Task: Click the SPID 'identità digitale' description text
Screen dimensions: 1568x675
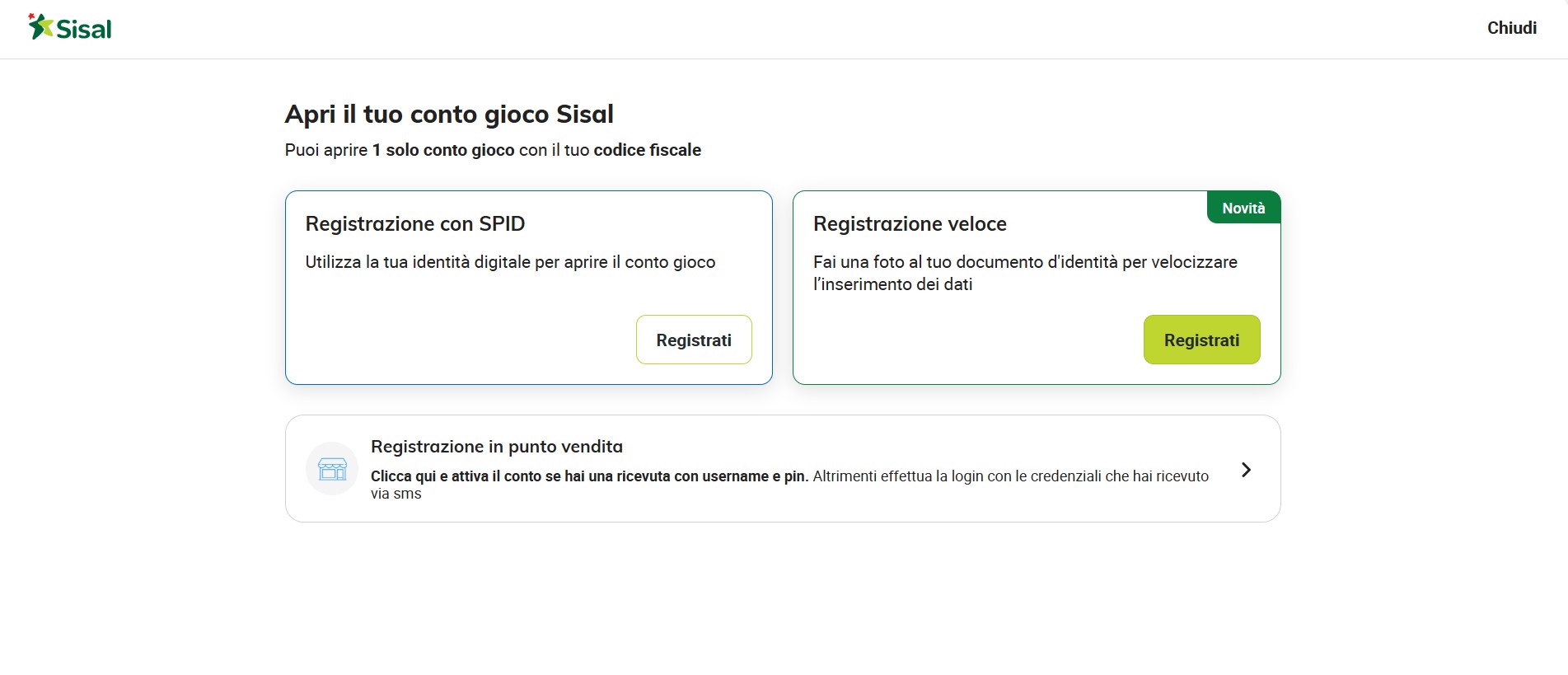Action: click(x=510, y=262)
